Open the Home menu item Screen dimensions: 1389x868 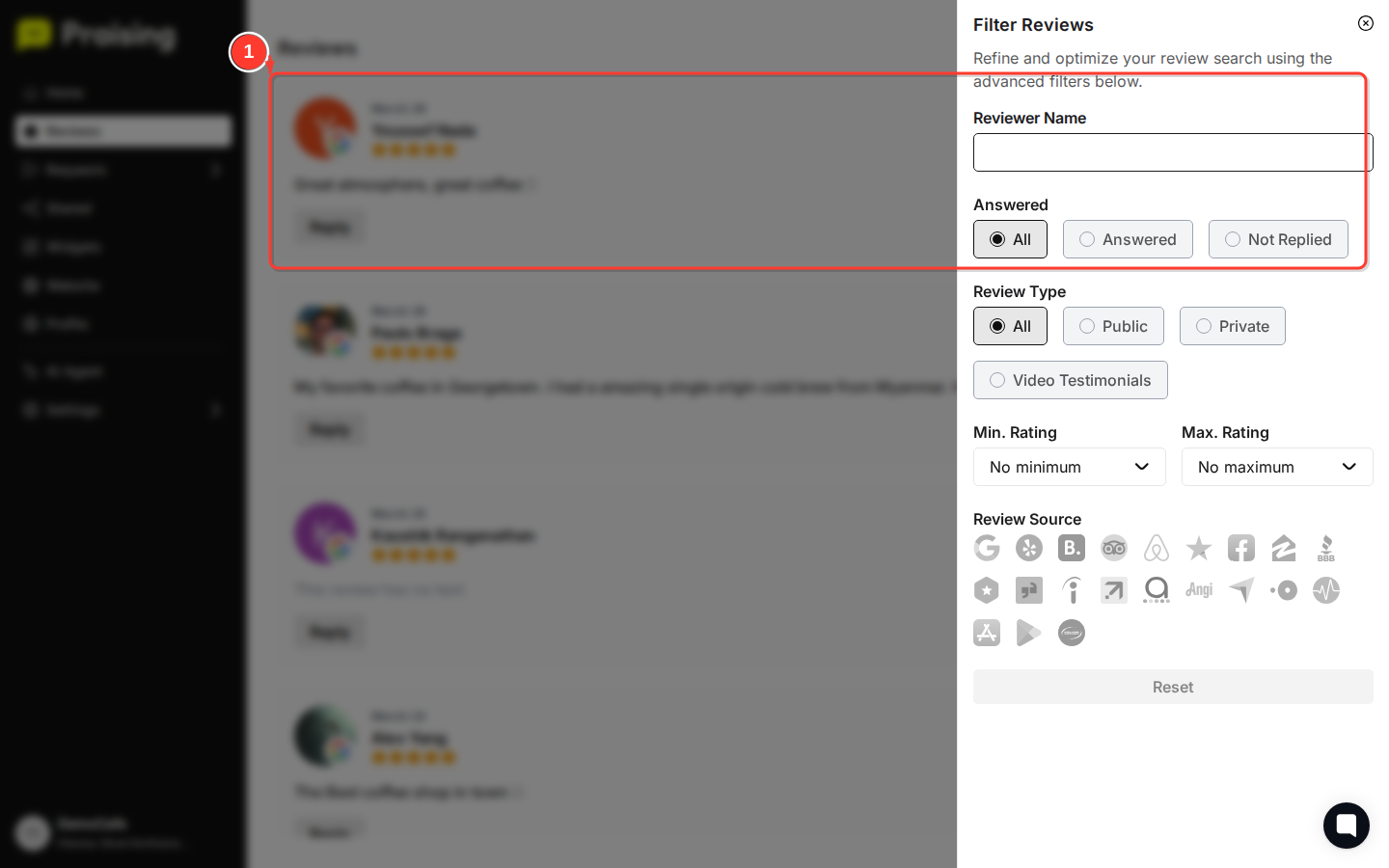123,93
